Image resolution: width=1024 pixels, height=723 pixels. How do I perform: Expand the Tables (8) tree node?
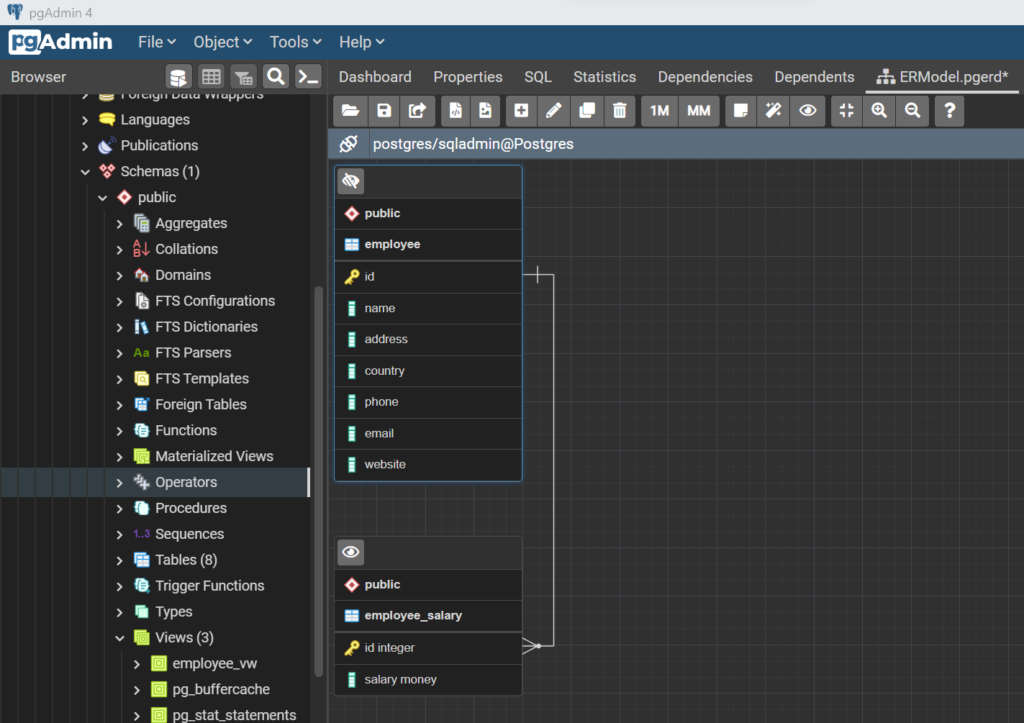(x=120, y=560)
